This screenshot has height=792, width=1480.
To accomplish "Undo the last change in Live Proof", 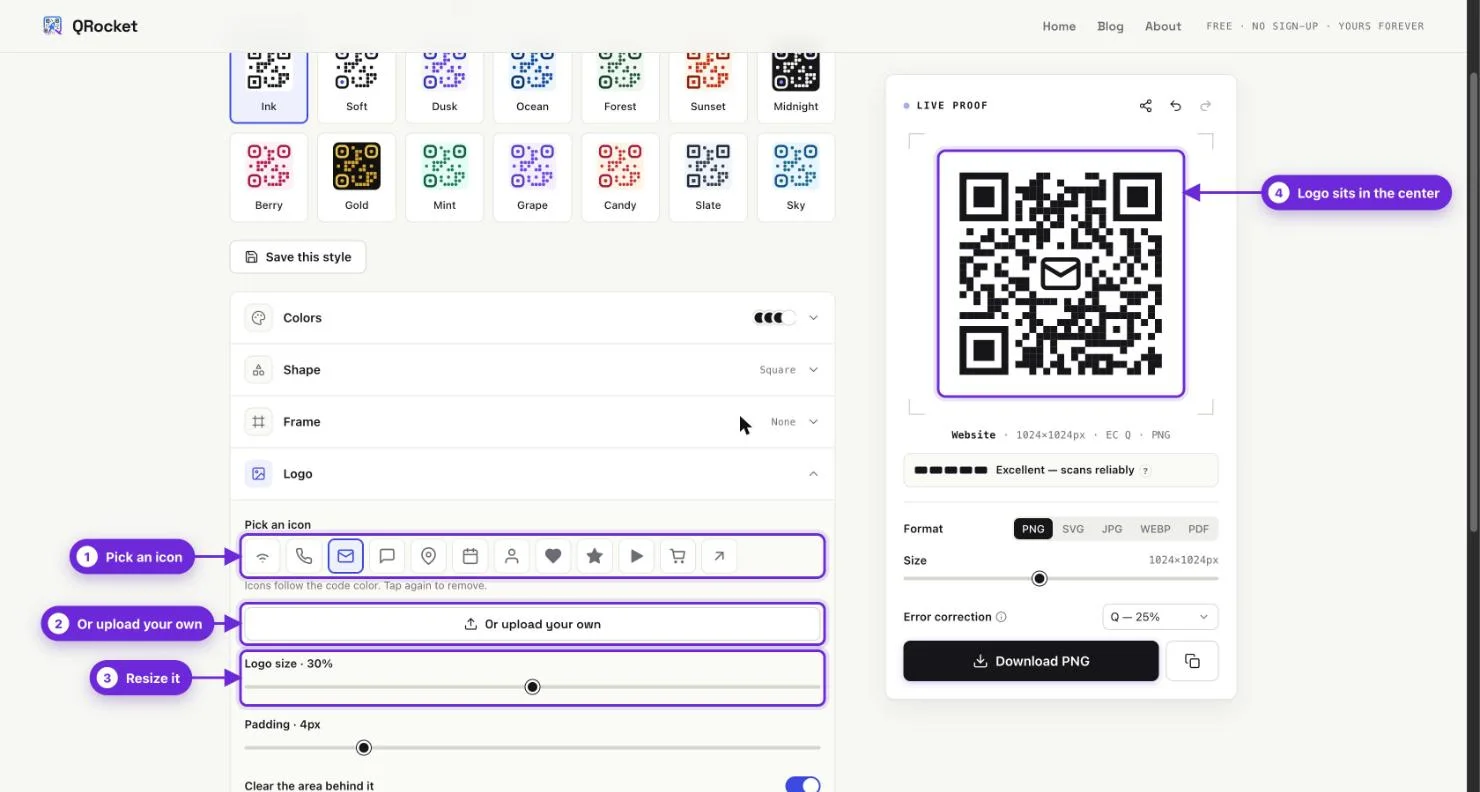I will [1176, 106].
